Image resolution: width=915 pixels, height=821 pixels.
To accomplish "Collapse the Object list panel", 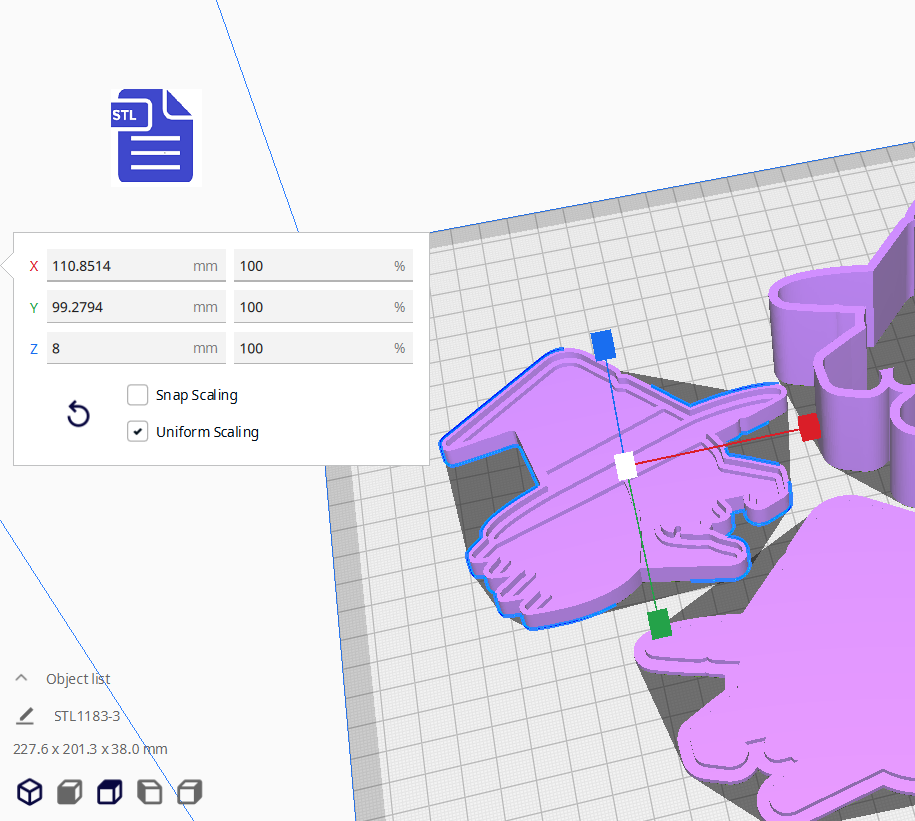I will click(x=20, y=679).
